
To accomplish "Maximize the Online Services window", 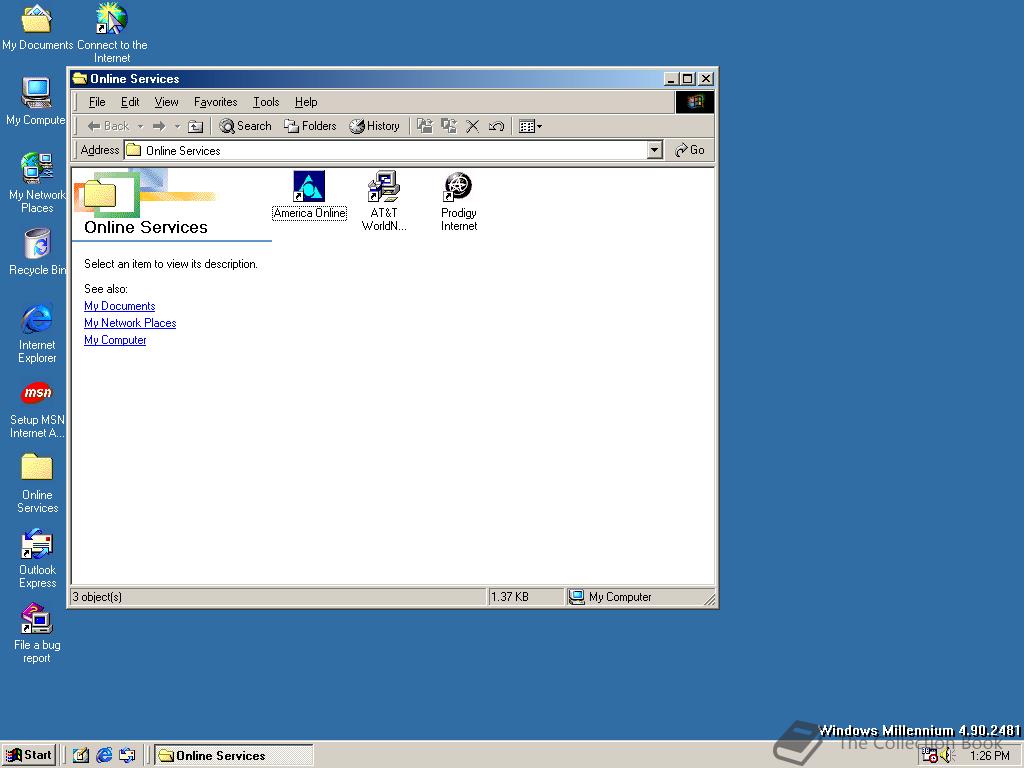I will click(x=687, y=79).
